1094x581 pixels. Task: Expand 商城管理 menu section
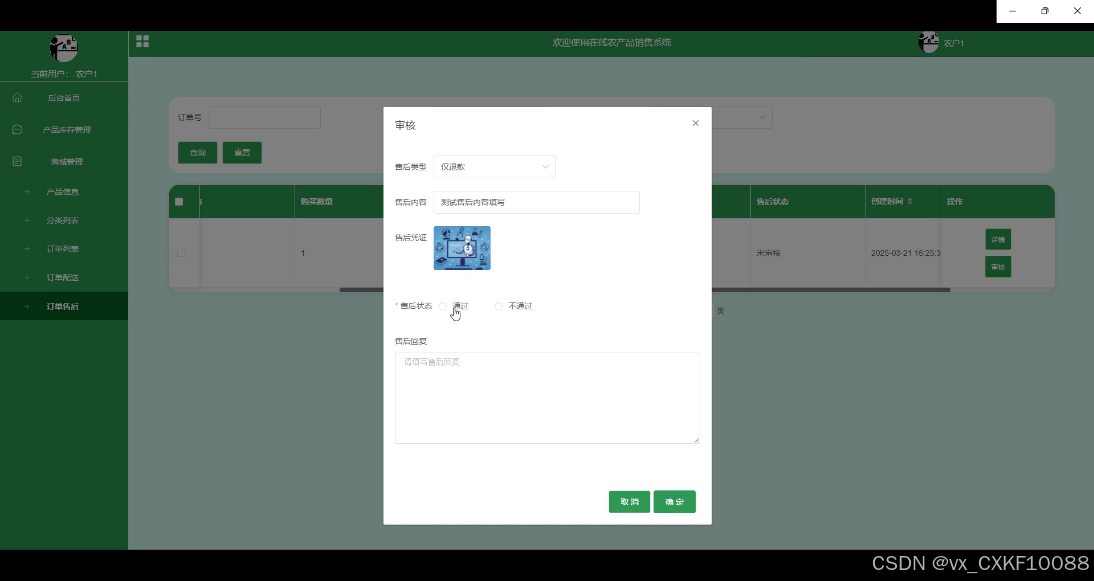pos(63,161)
